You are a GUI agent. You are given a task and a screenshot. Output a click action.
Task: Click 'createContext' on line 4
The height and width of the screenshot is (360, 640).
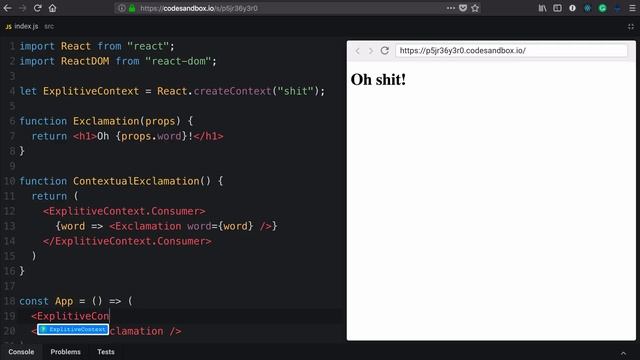click(x=232, y=91)
